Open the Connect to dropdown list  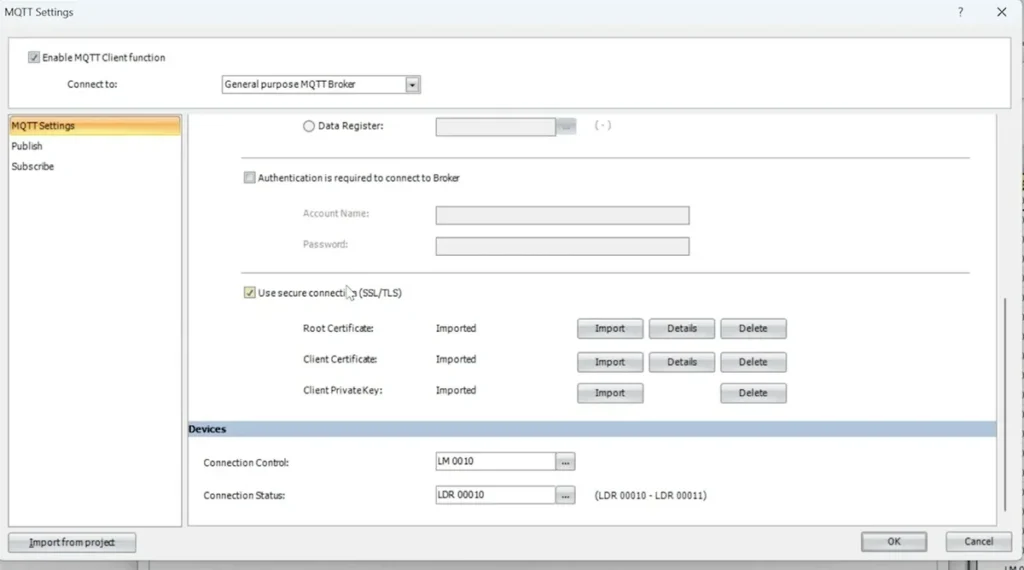coord(412,84)
